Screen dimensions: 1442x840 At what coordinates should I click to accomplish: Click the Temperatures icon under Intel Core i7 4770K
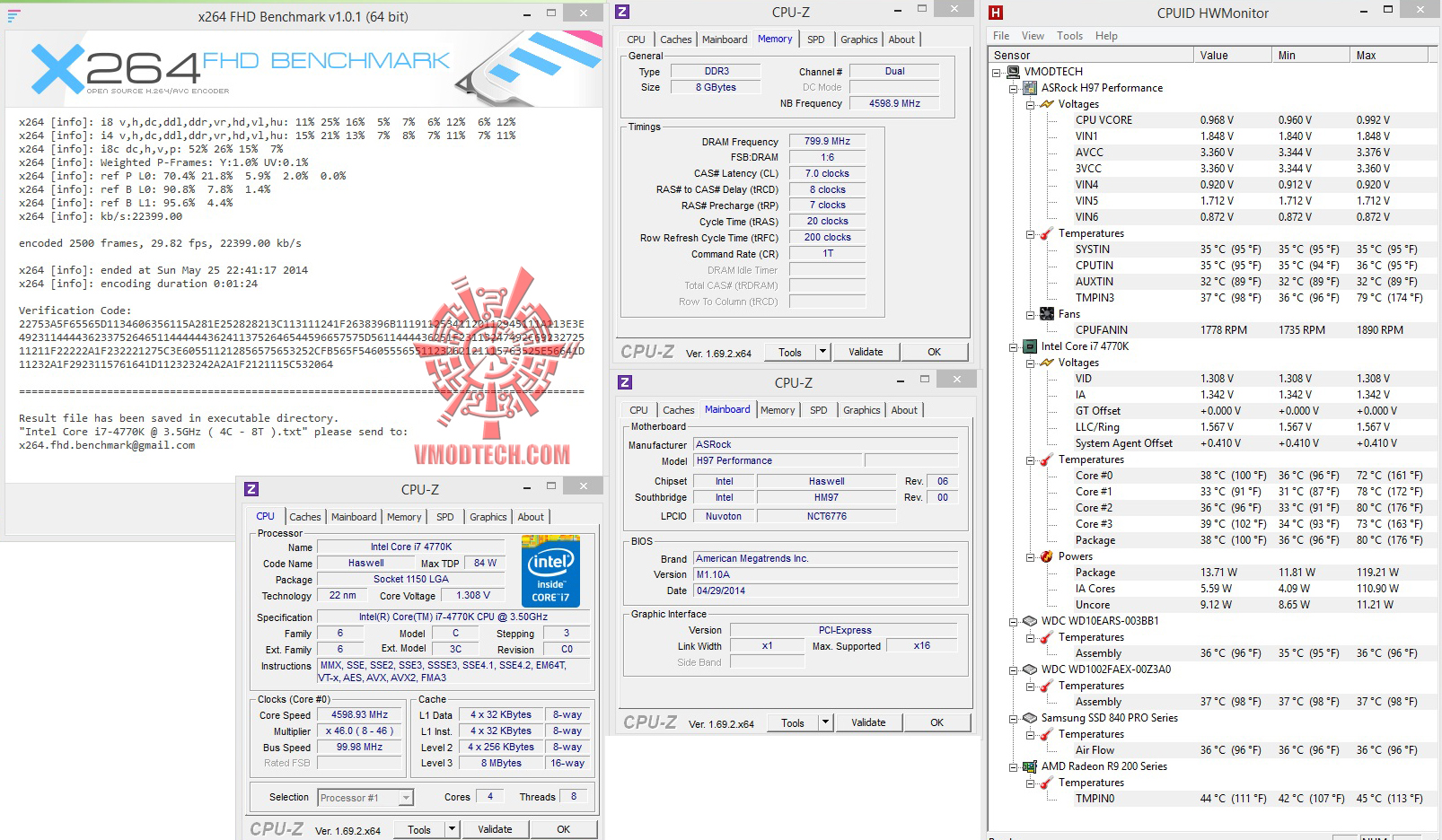1046,459
